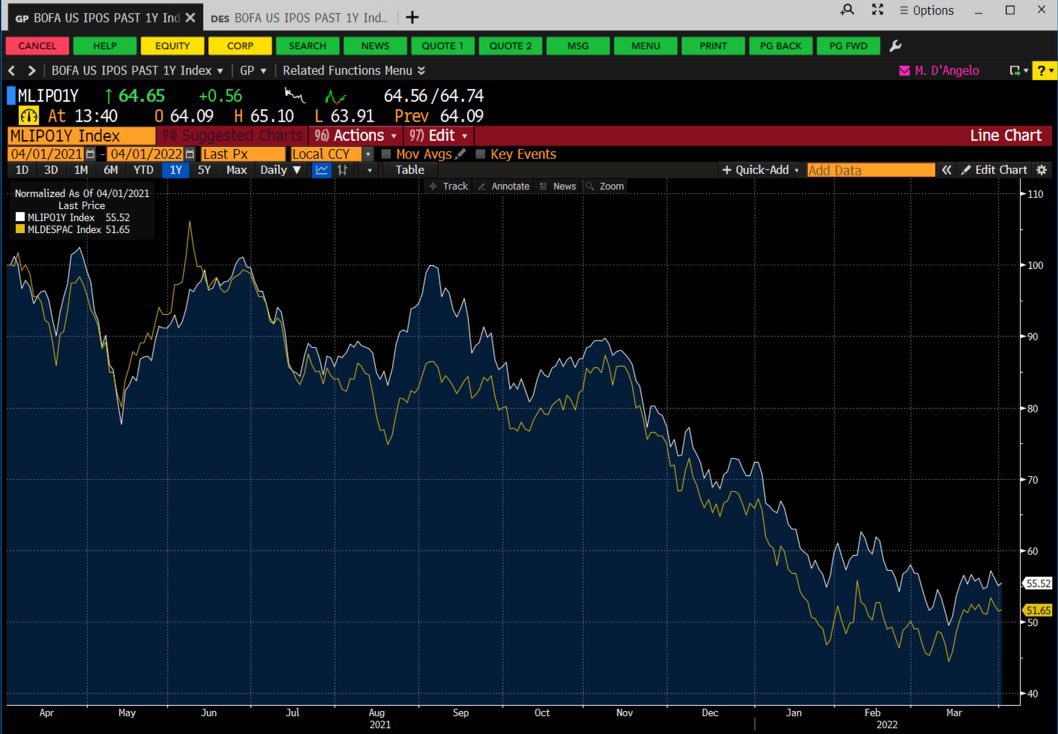Open the intraday sparkline chart icon
This screenshot has height=734, width=1058.
pyautogui.click(x=295, y=95)
